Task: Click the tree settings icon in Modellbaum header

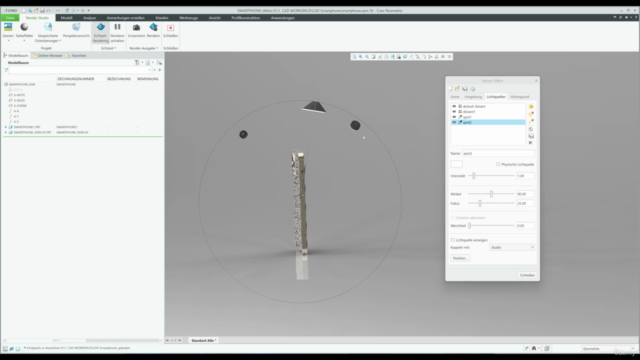Action: point(137,63)
